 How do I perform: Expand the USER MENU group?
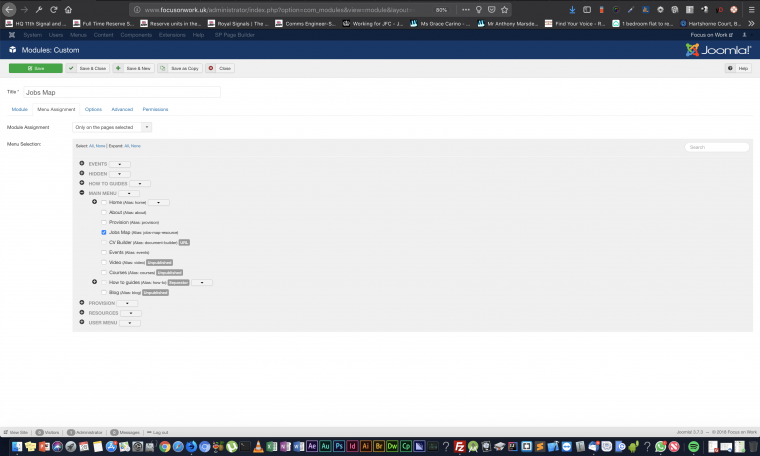click(82, 322)
